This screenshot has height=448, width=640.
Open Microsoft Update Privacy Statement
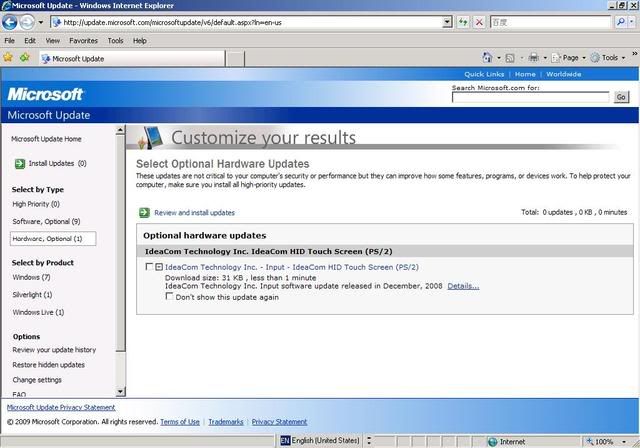61,407
